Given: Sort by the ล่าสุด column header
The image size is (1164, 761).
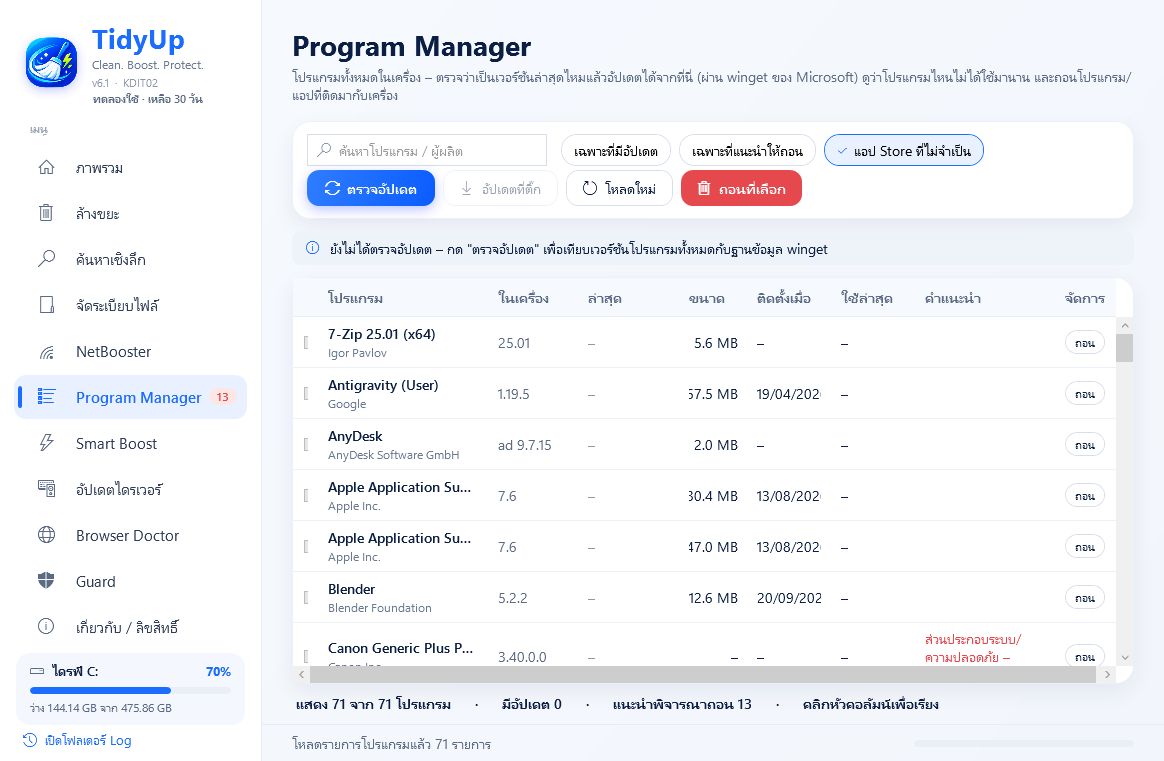Looking at the screenshot, I should pos(604,298).
